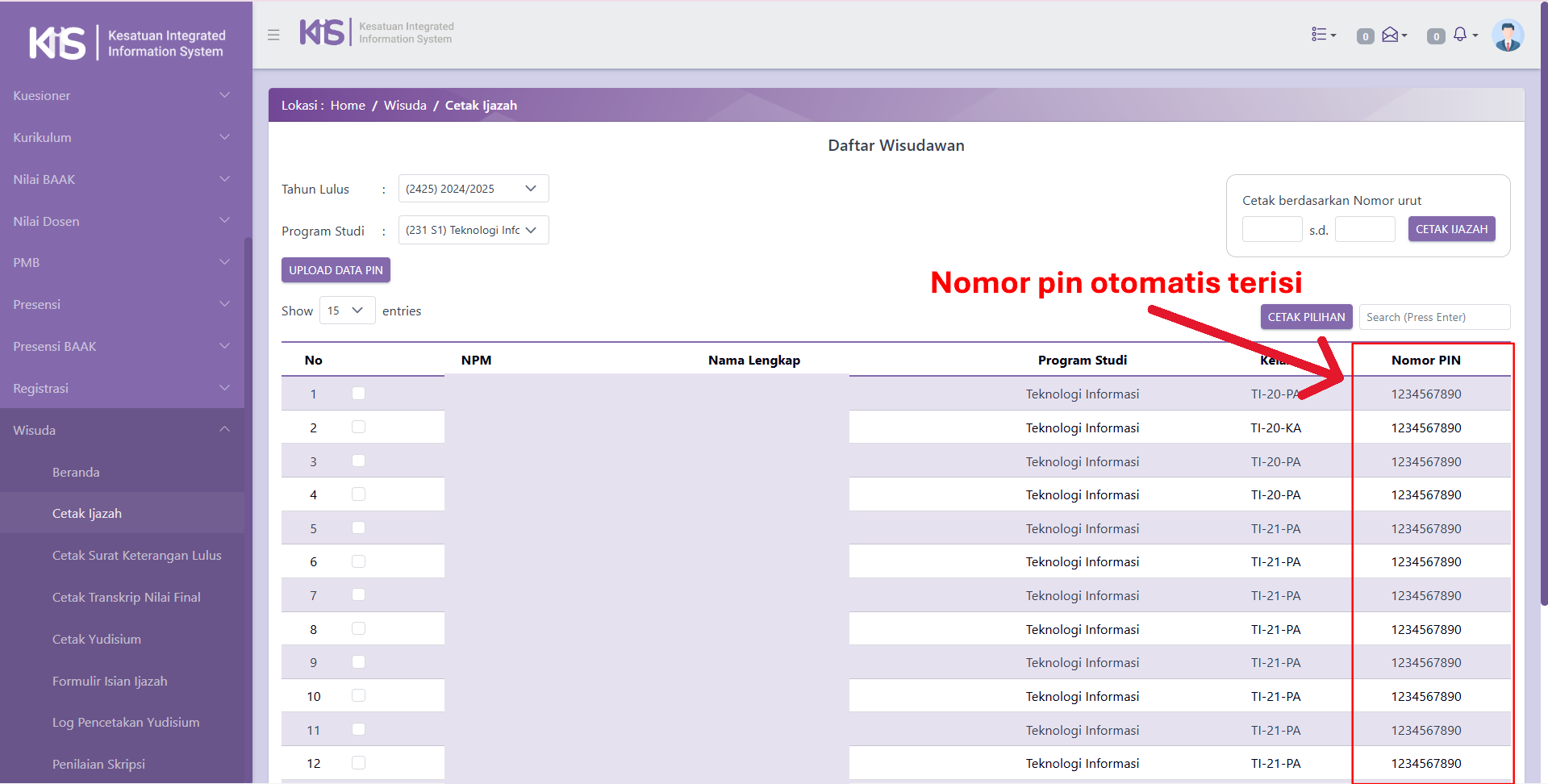Screen dimensions: 1548x784
Task: Collapse the Wisuda menu chevron
Action: (224, 430)
